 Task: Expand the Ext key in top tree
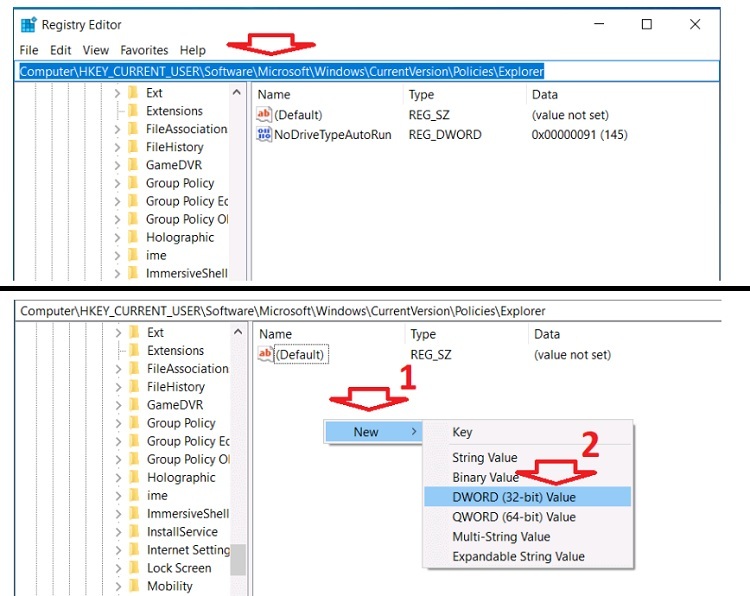pos(118,93)
